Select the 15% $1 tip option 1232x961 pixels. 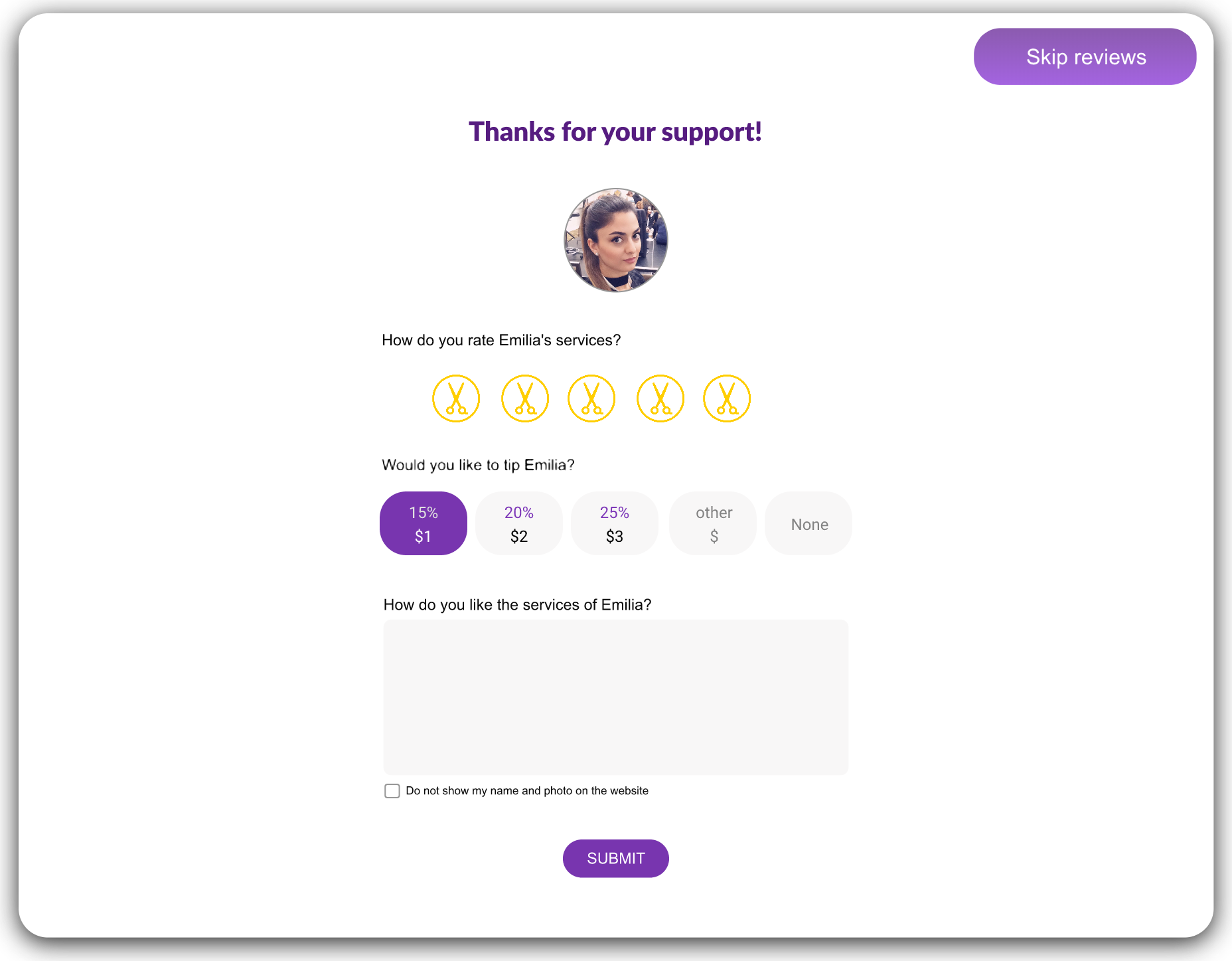[x=424, y=523]
